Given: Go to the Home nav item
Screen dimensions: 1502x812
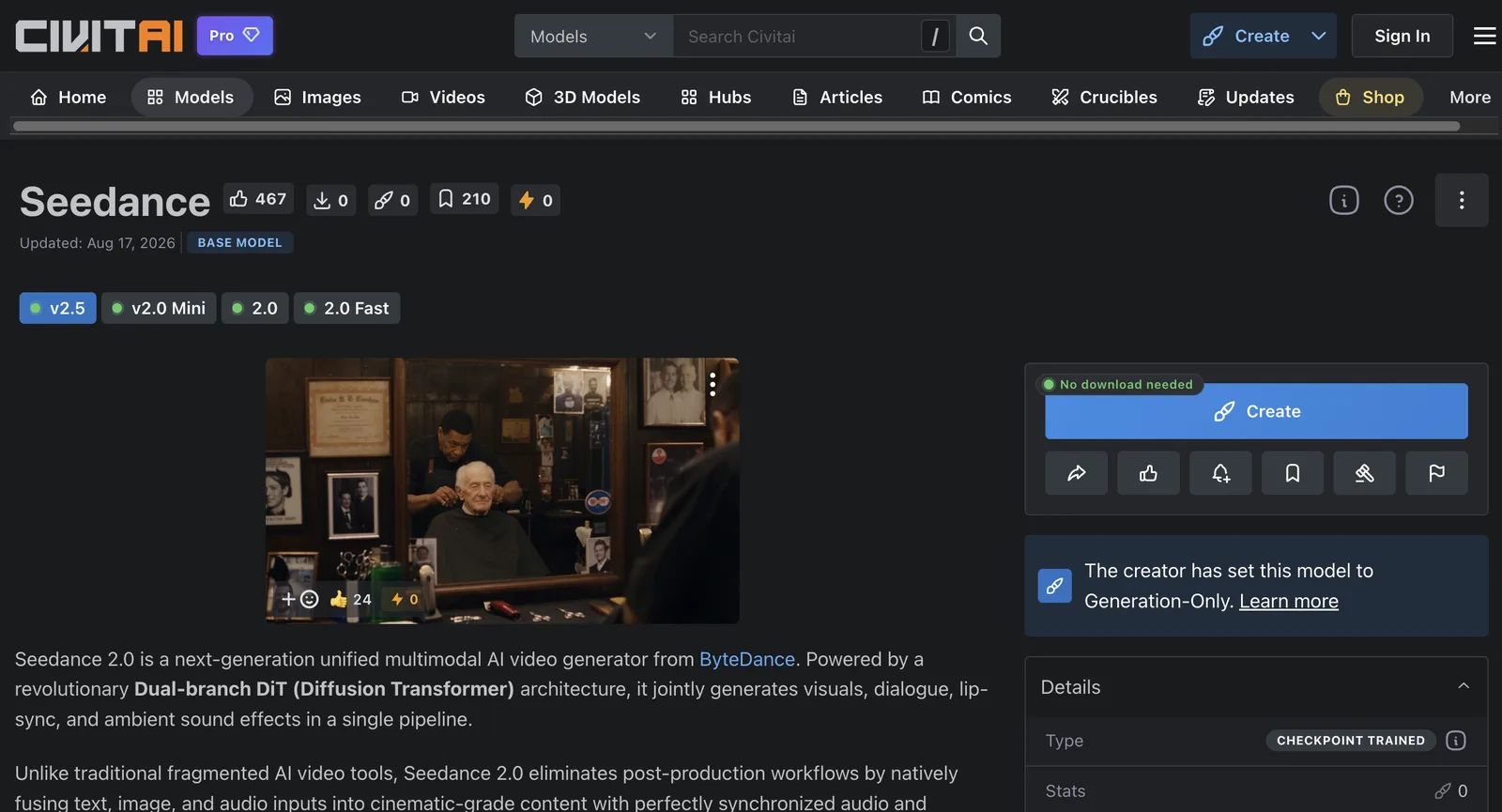Looking at the screenshot, I should (x=69, y=97).
